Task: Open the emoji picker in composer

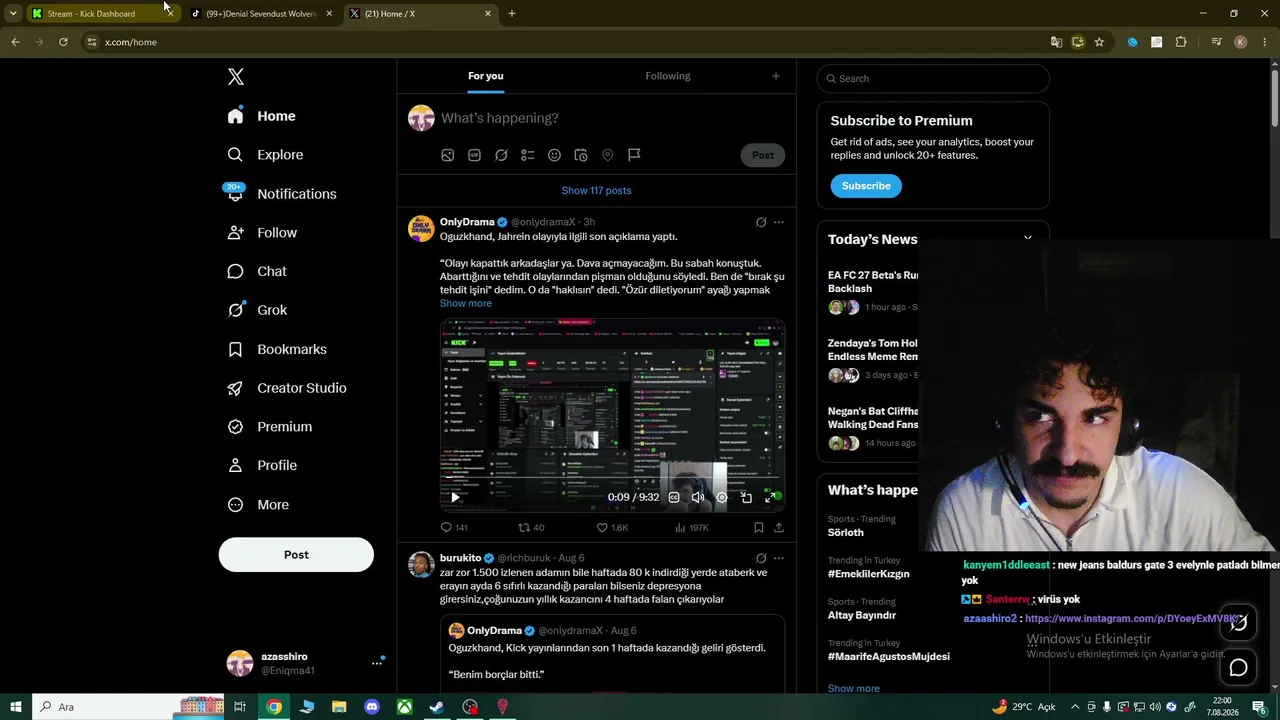Action: [x=554, y=155]
